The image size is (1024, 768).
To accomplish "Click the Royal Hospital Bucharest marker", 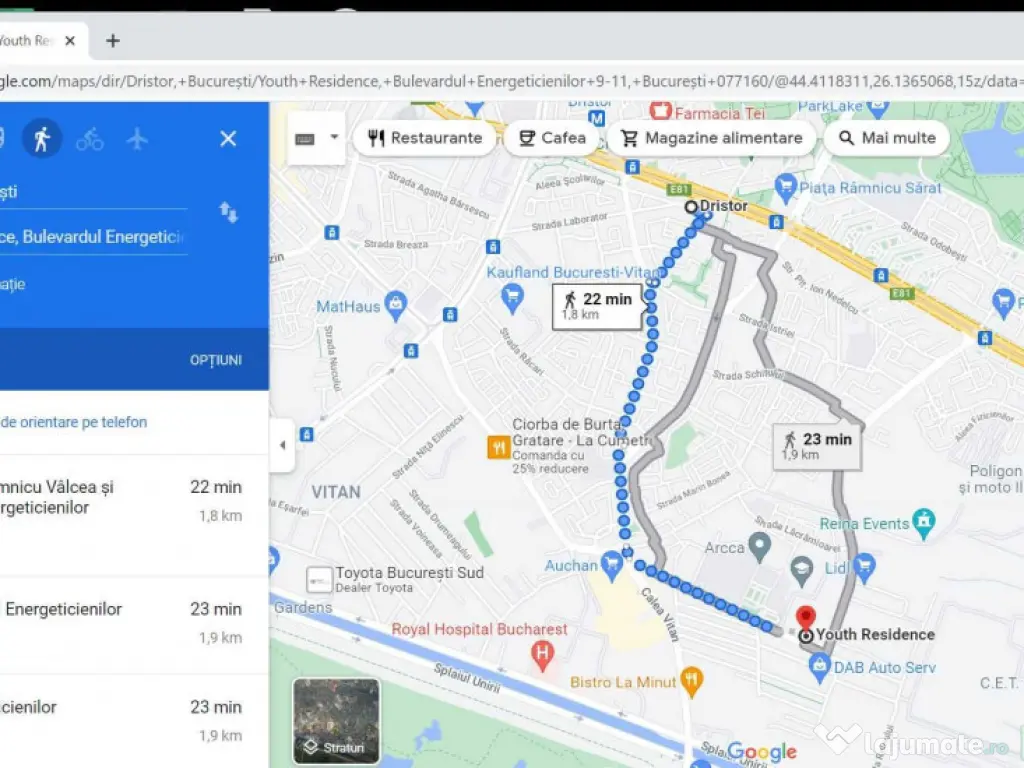I will click(542, 655).
